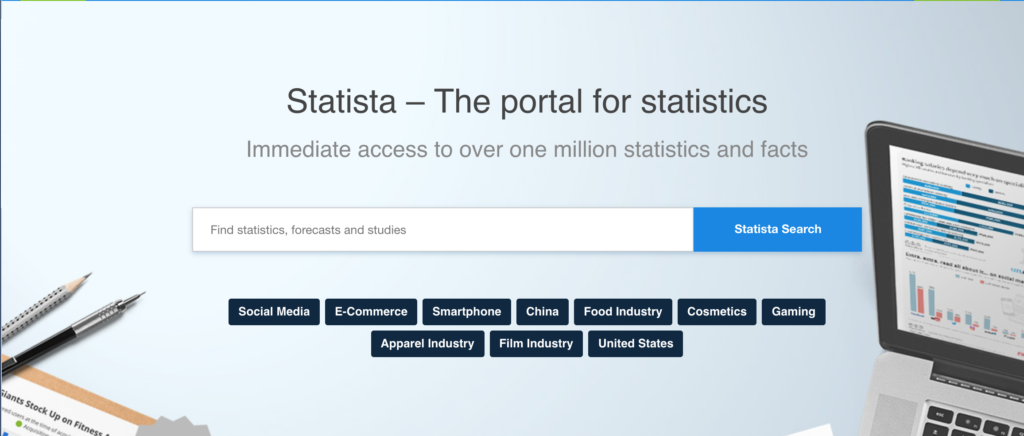Open the China topic tag
This screenshot has width=1024, height=436.
pos(542,312)
